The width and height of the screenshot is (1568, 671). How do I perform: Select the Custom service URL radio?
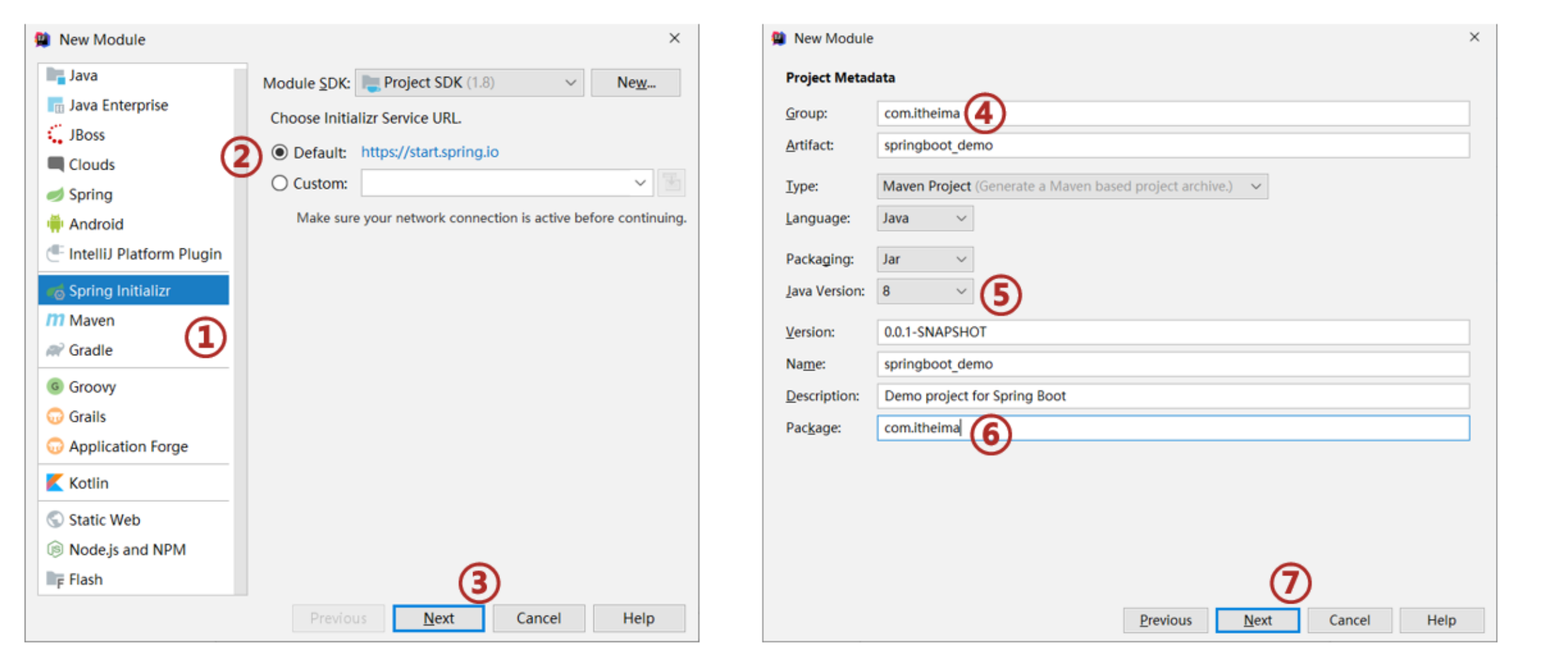coord(280,183)
